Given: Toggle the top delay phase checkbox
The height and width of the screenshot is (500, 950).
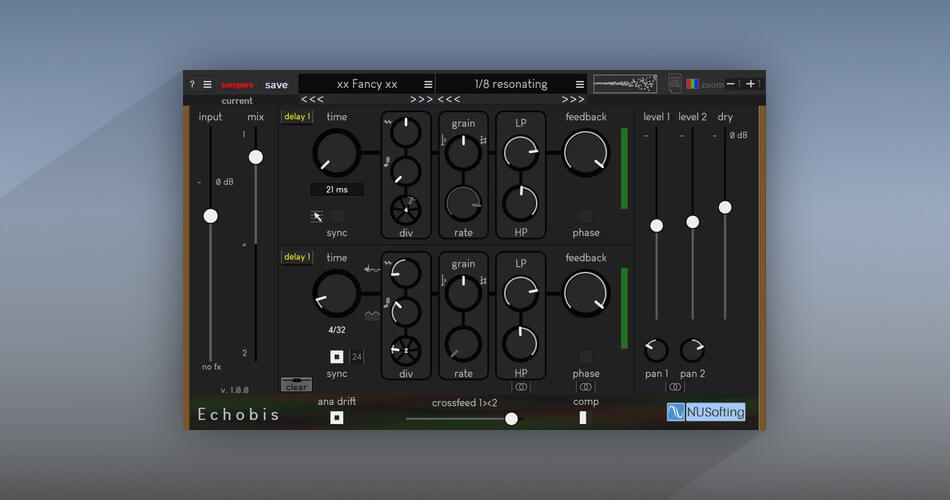Looking at the screenshot, I should [x=585, y=216].
